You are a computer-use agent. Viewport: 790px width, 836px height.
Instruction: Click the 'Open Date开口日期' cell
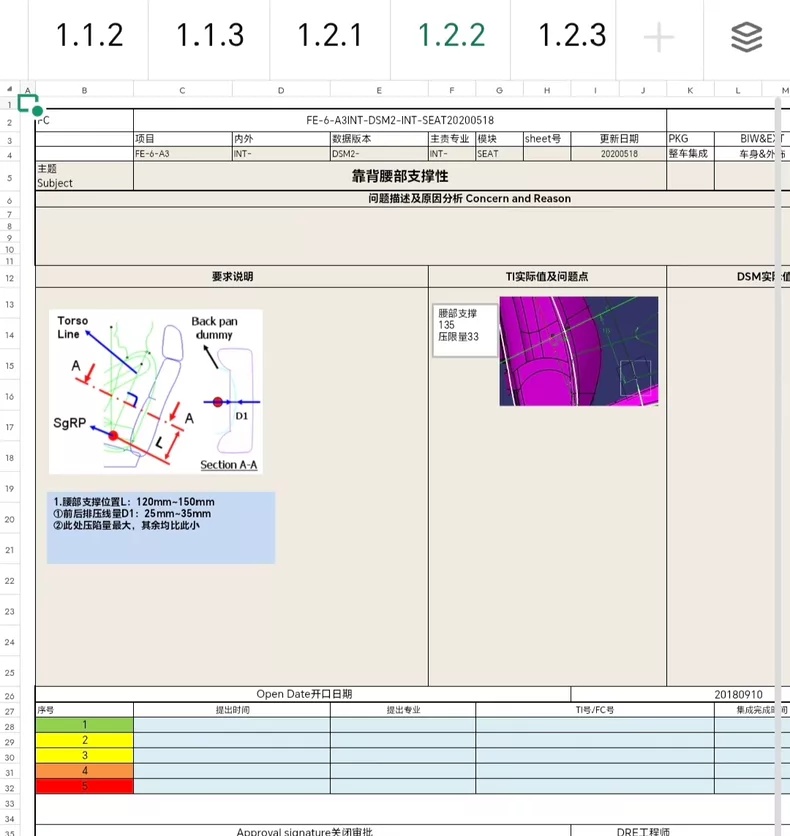(303, 694)
